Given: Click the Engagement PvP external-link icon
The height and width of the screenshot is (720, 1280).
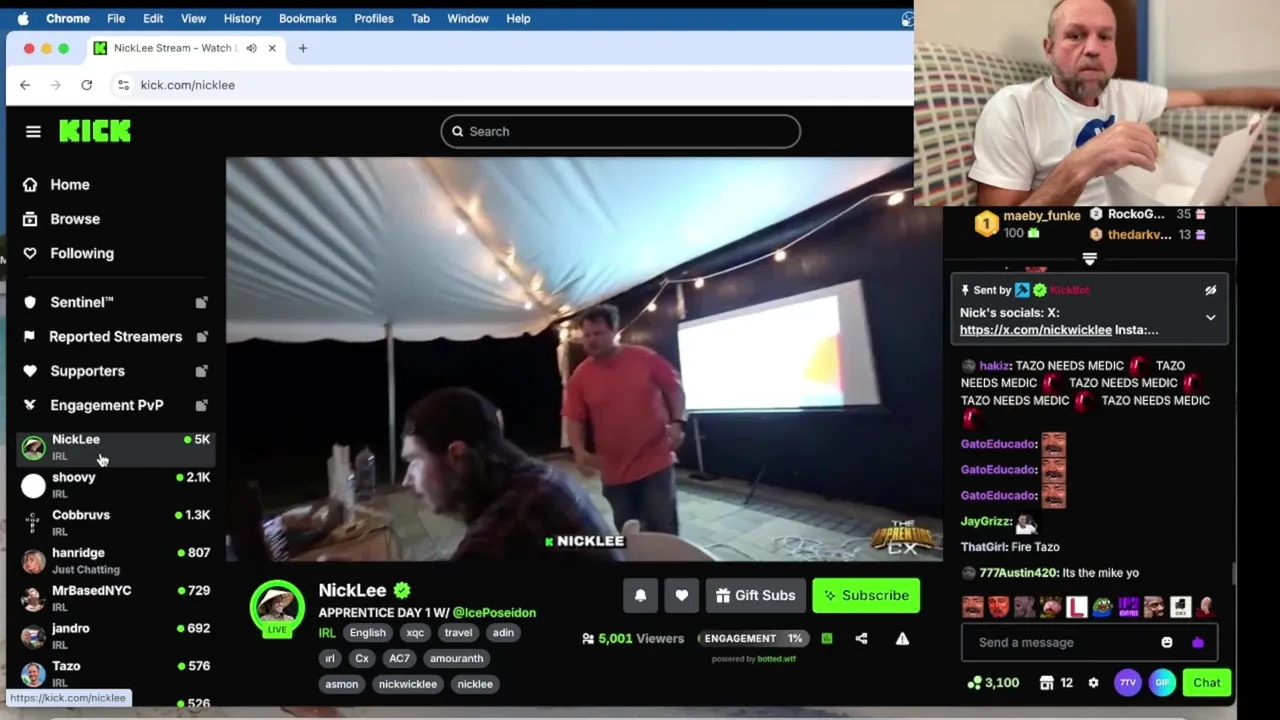Looking at the screenshot, I should (201, 405).
